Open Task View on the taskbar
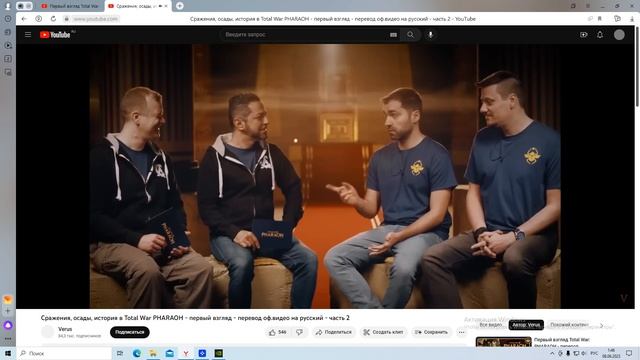 tap(120, 353)
